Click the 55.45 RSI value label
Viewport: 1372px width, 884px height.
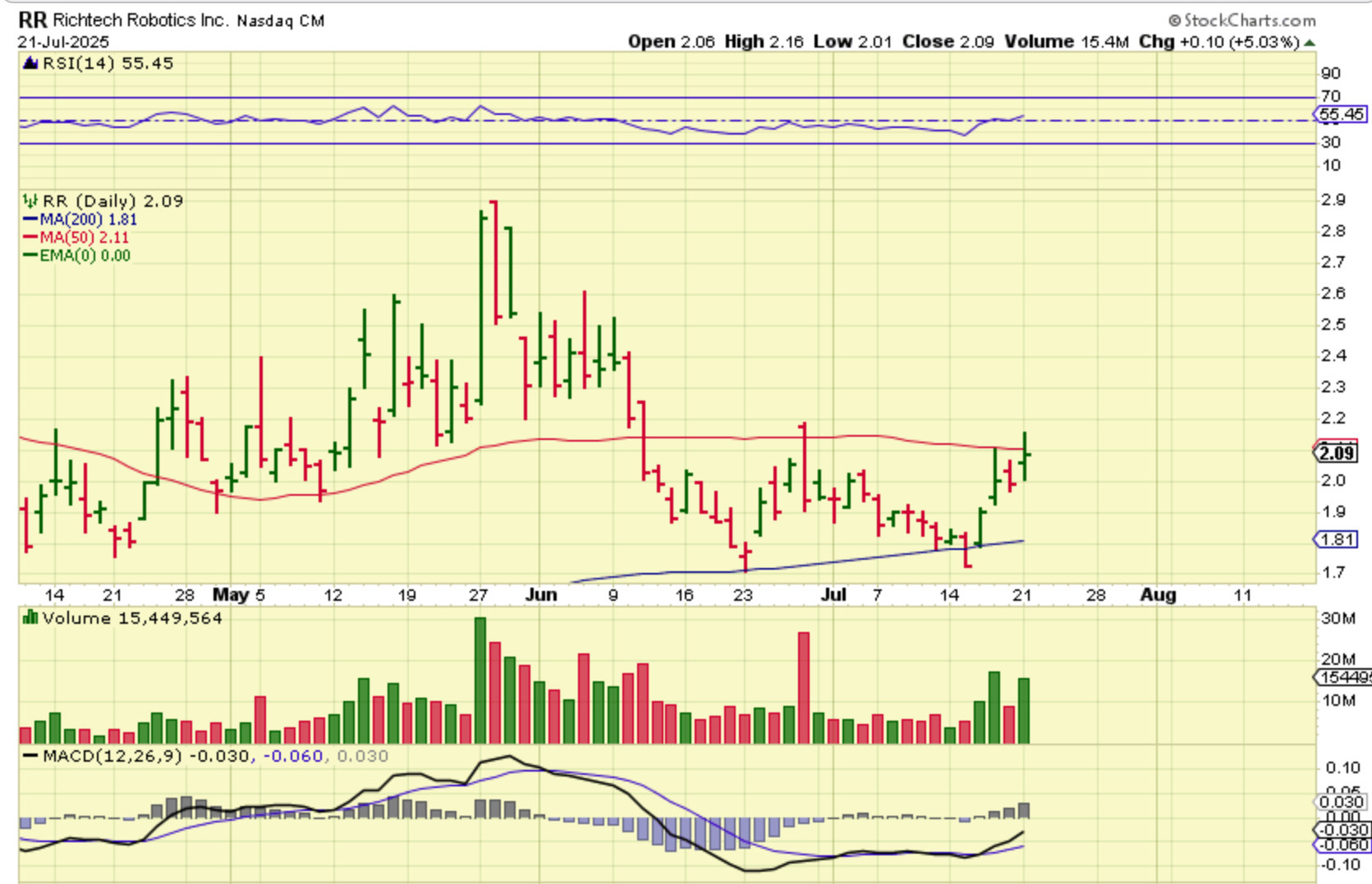tap(1342, 115)
